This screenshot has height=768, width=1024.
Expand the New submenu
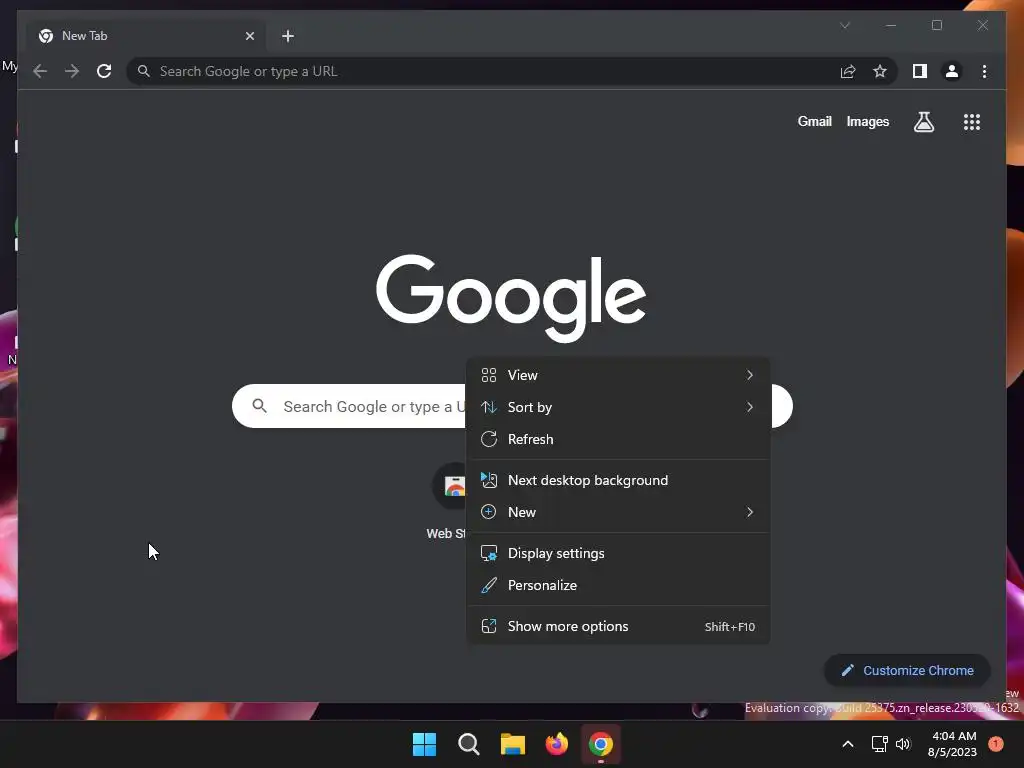[618, 512]
